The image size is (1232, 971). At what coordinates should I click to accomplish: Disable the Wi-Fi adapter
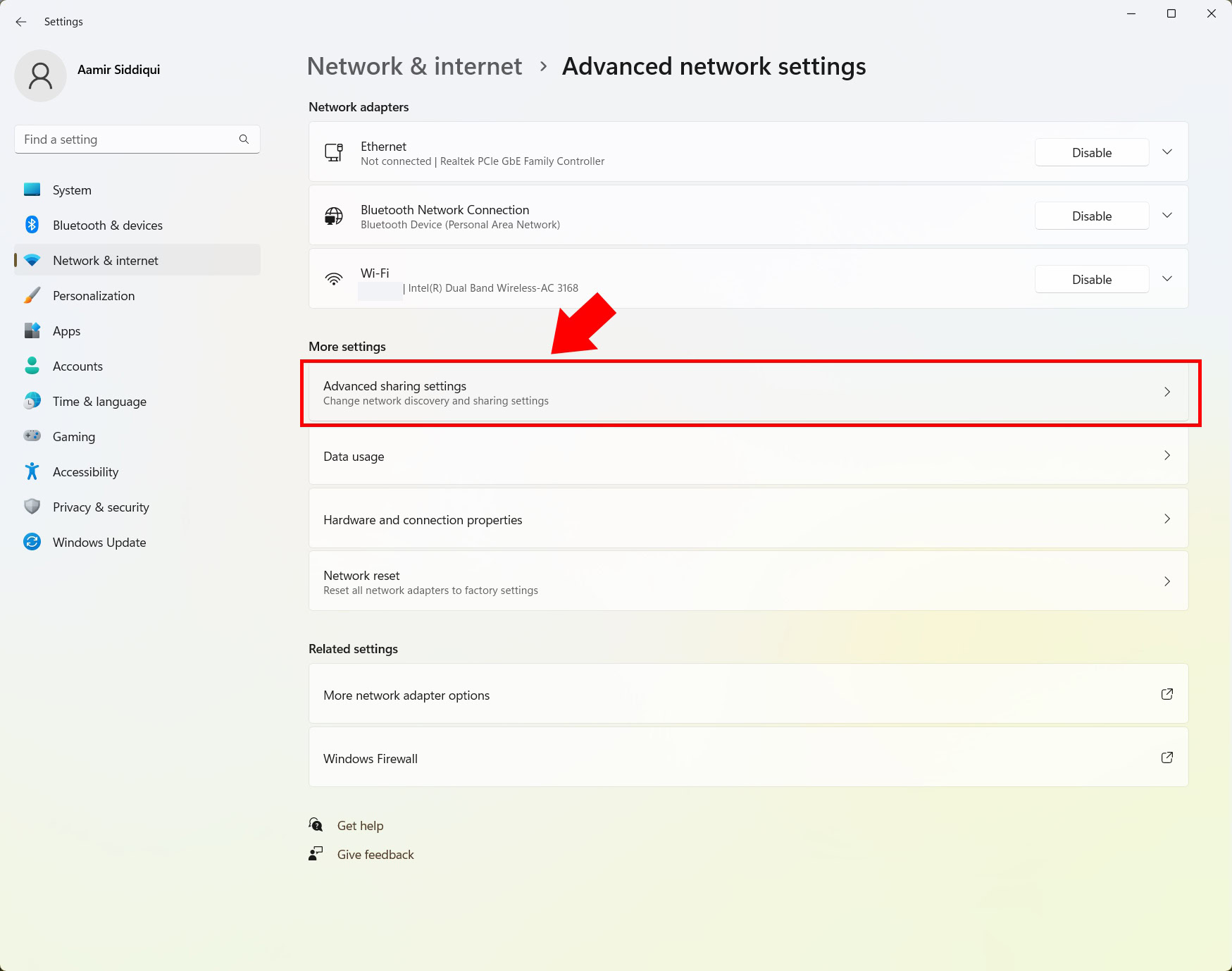tap(1091, 280)
